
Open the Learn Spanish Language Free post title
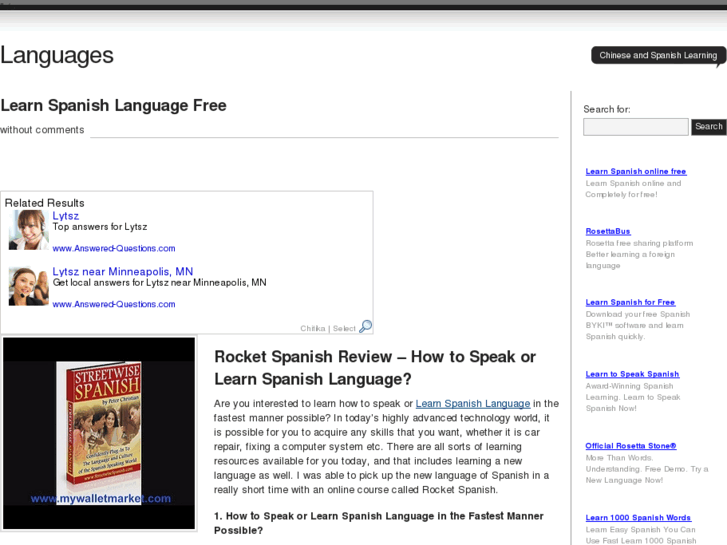[114, 105]
